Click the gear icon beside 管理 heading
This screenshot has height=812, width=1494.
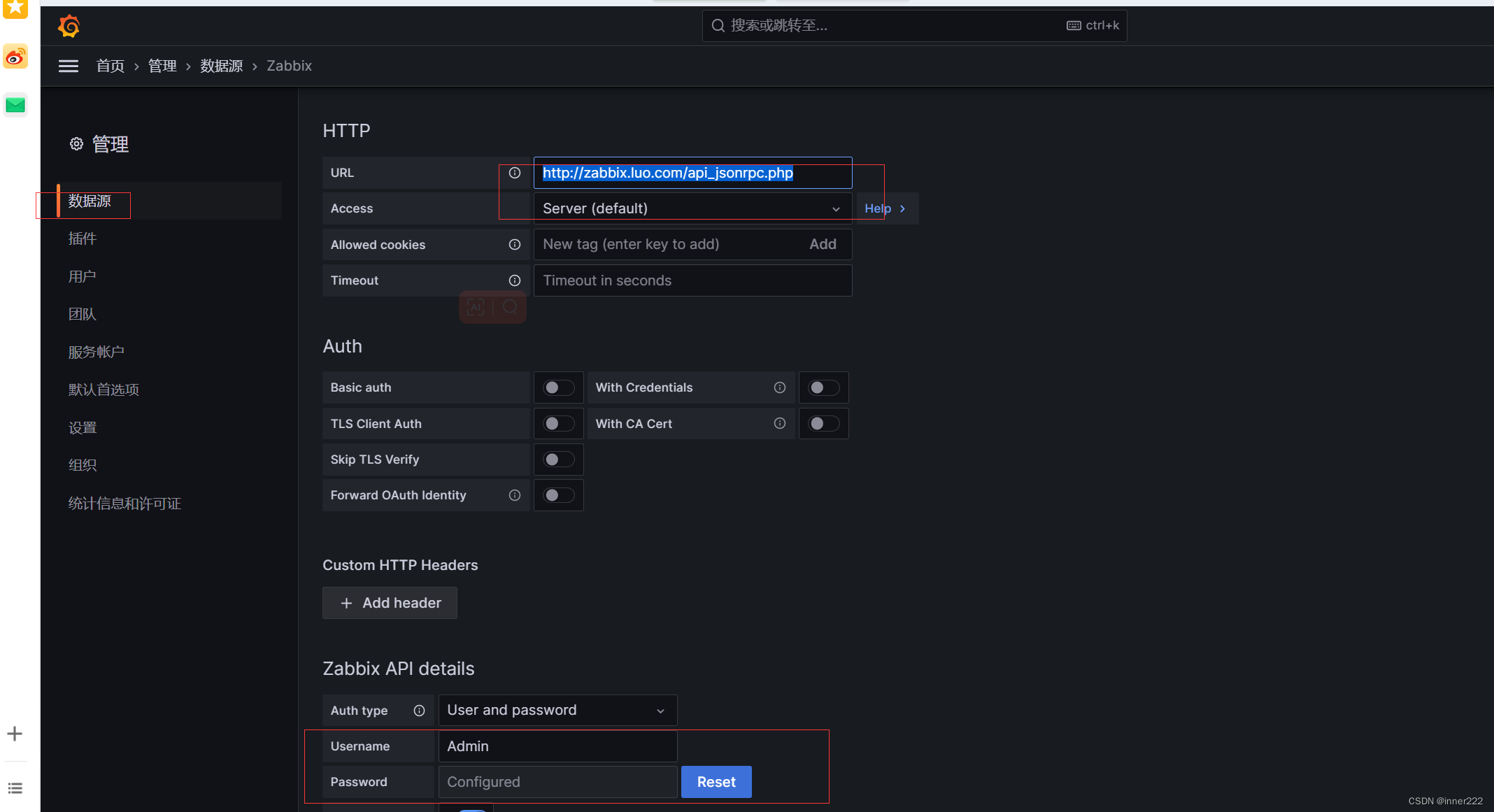point(76,144)
